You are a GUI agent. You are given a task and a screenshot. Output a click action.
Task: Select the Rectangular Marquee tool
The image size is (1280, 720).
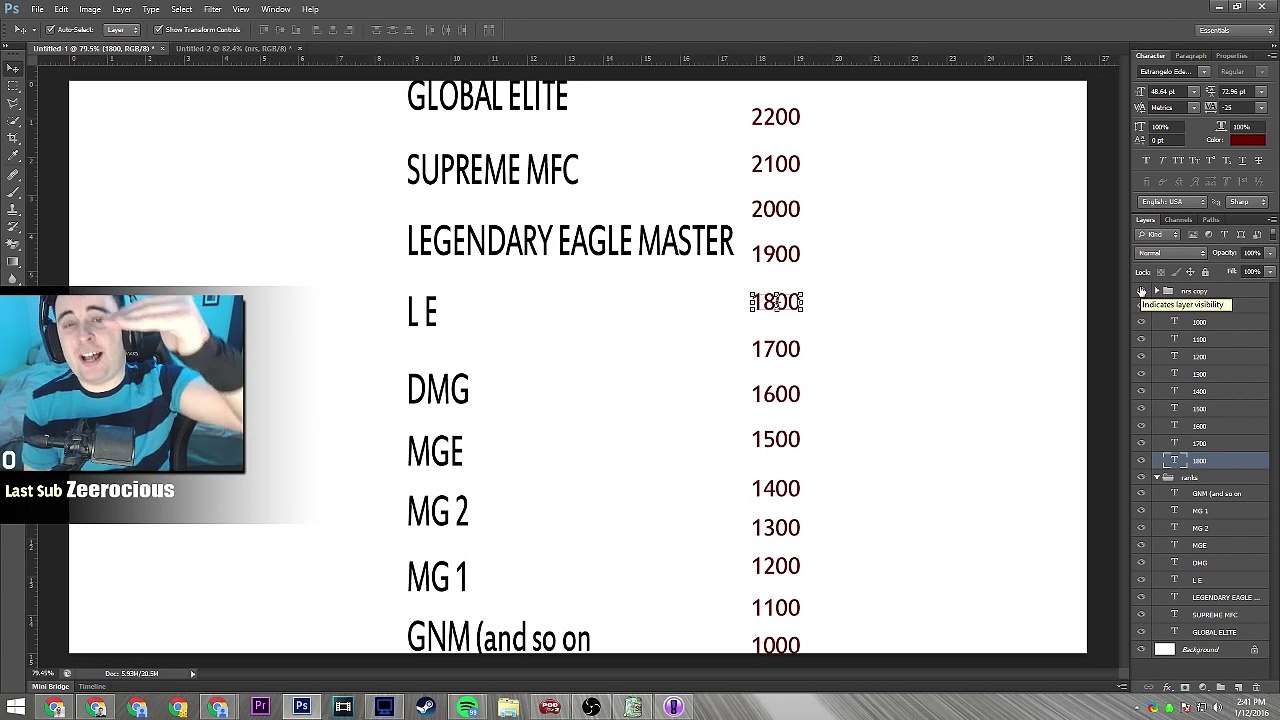tap(14, 86)
